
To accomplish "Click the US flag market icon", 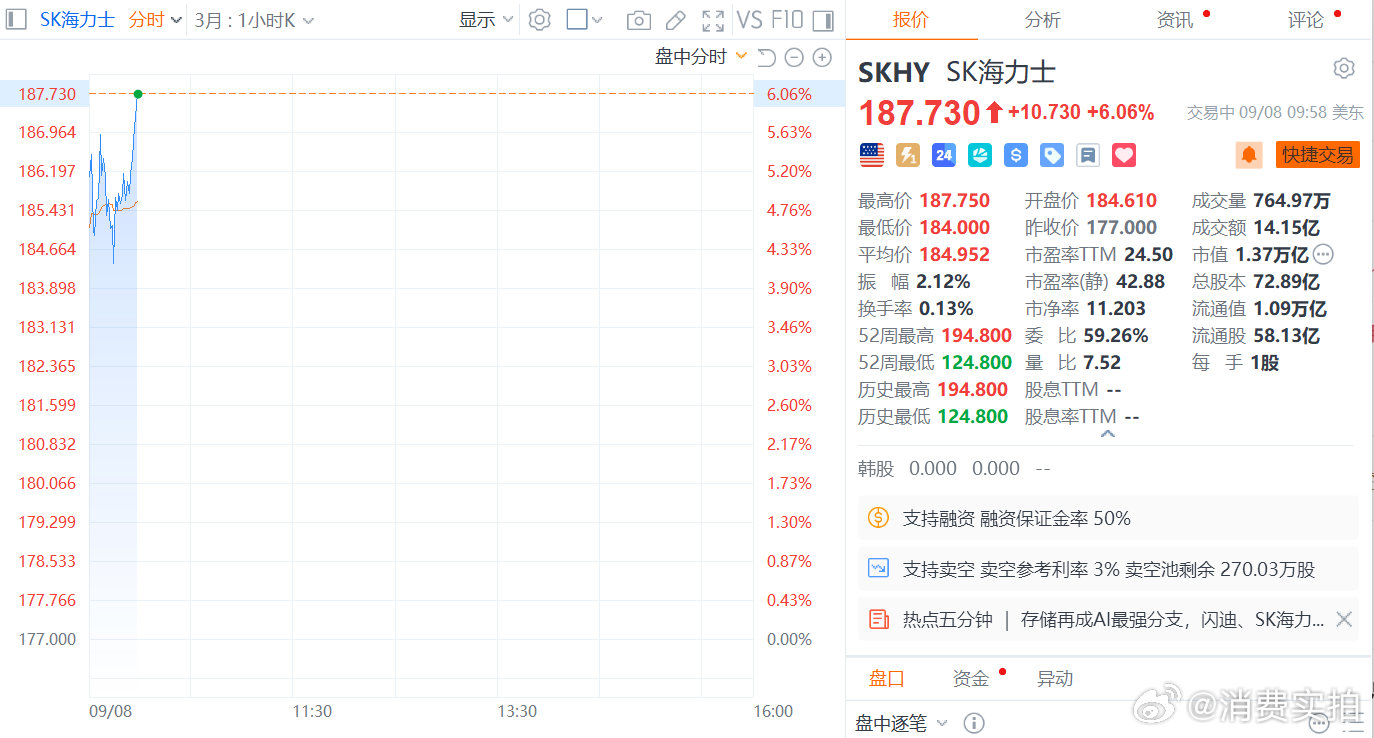I will 872,155.
